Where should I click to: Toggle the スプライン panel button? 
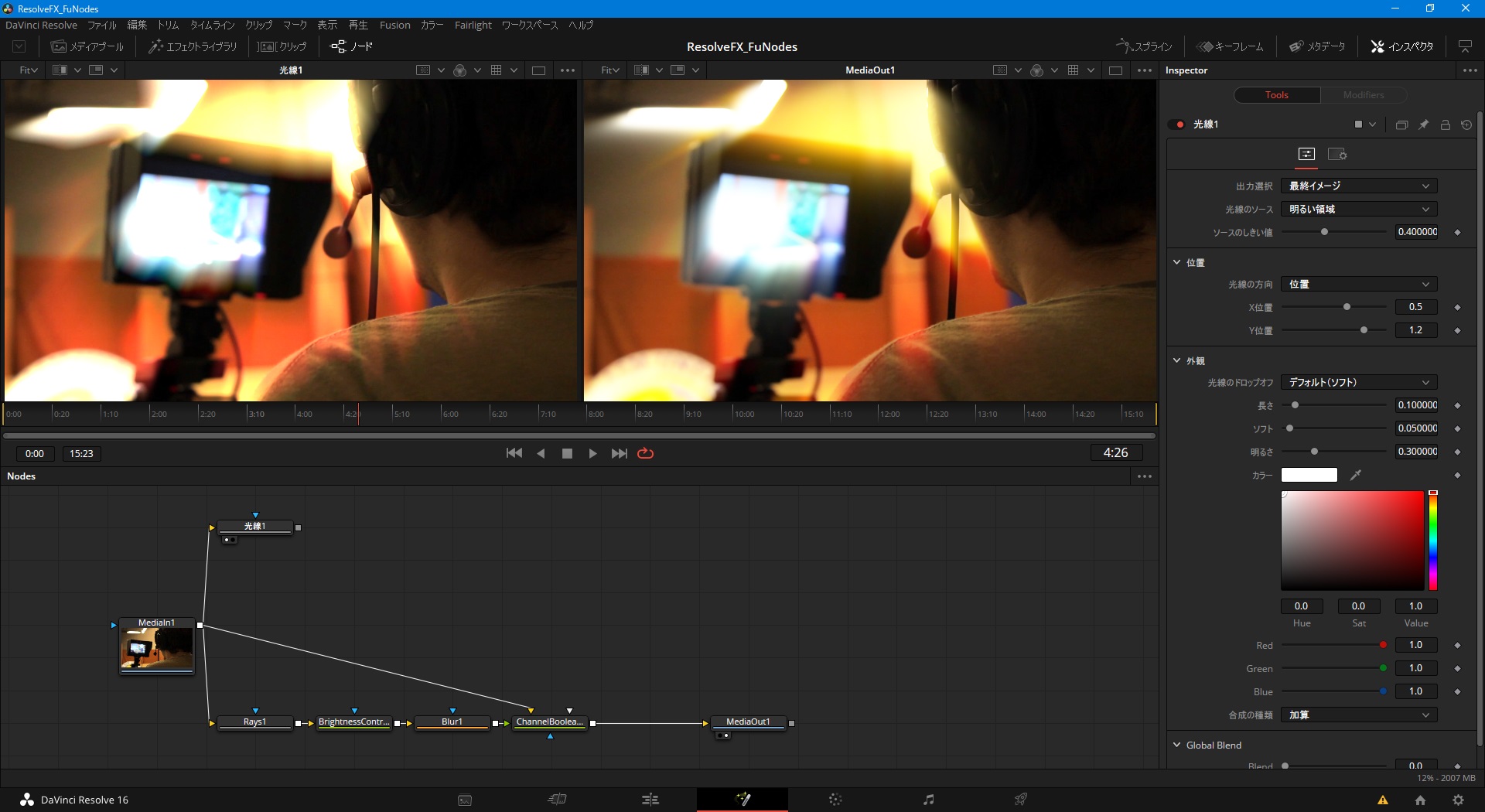point(1145,46)
